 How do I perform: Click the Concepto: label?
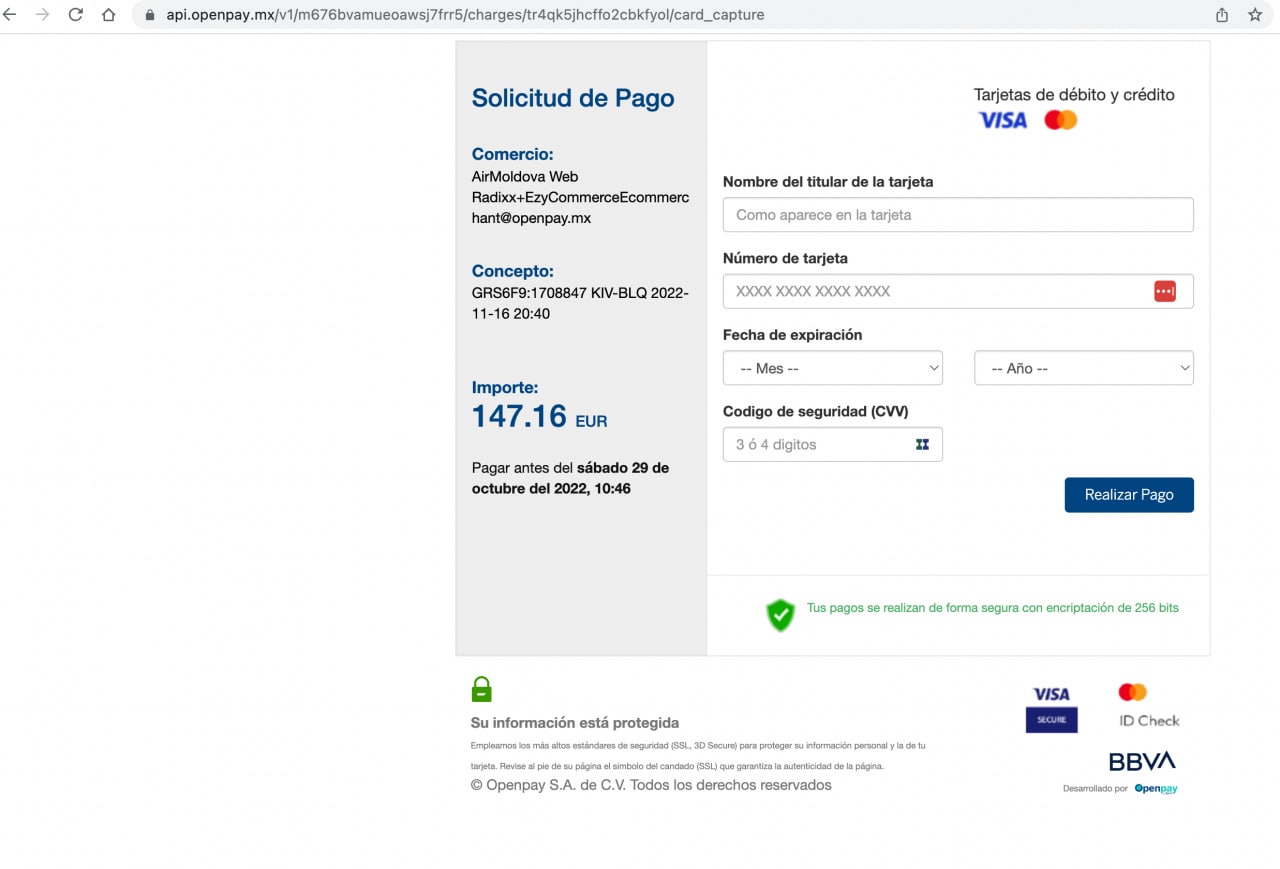[512, 271]
